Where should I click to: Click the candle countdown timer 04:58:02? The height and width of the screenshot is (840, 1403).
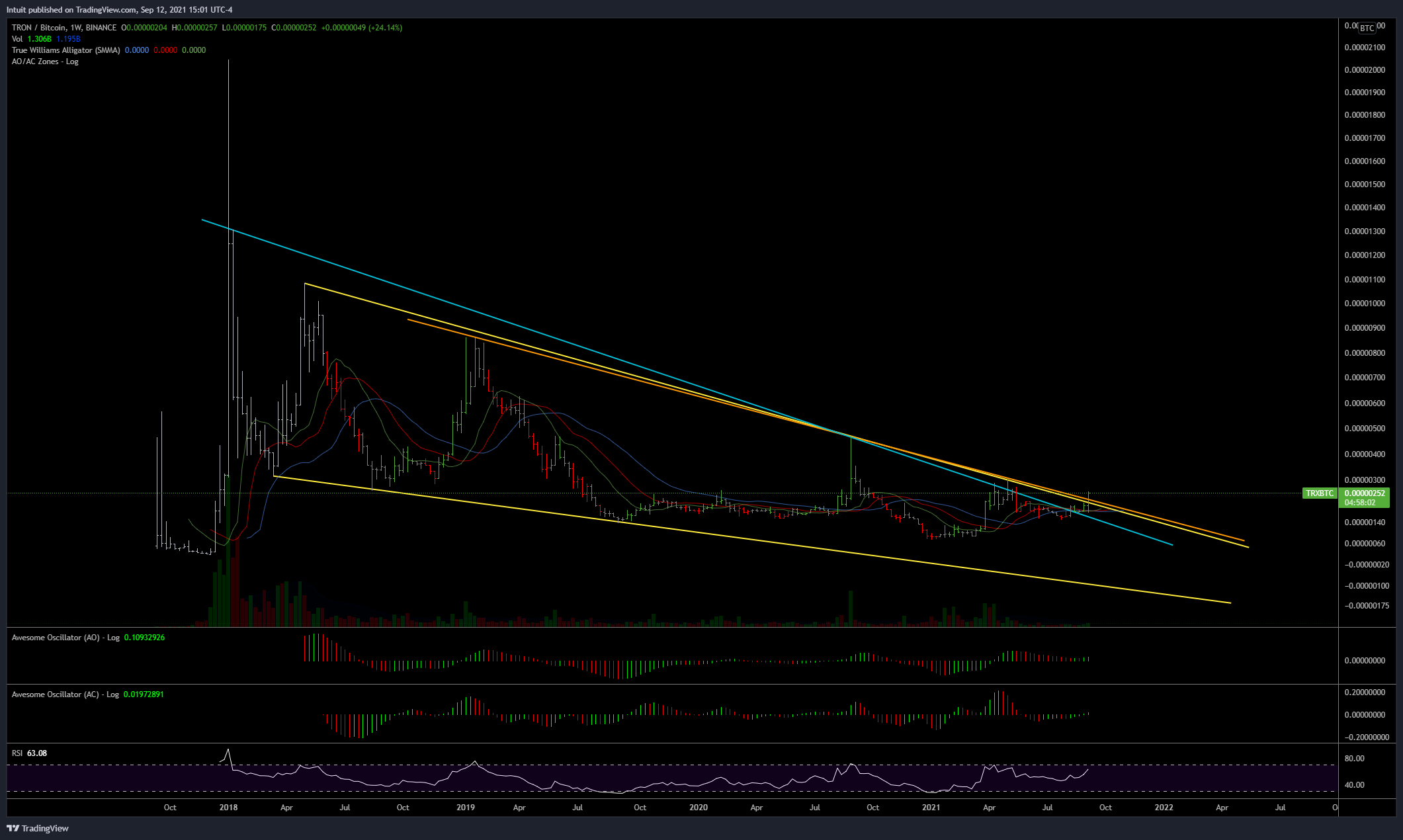click(1360, 503)
